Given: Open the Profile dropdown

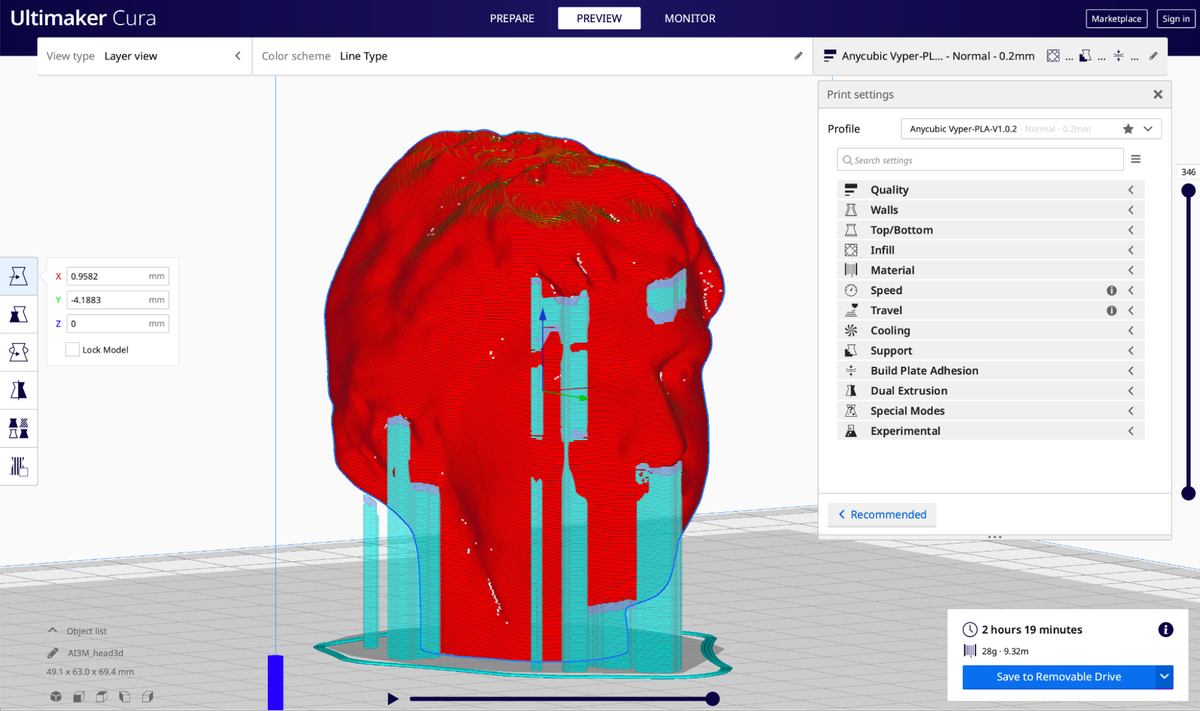Looking at the screenshot, I should (1031, 129).
